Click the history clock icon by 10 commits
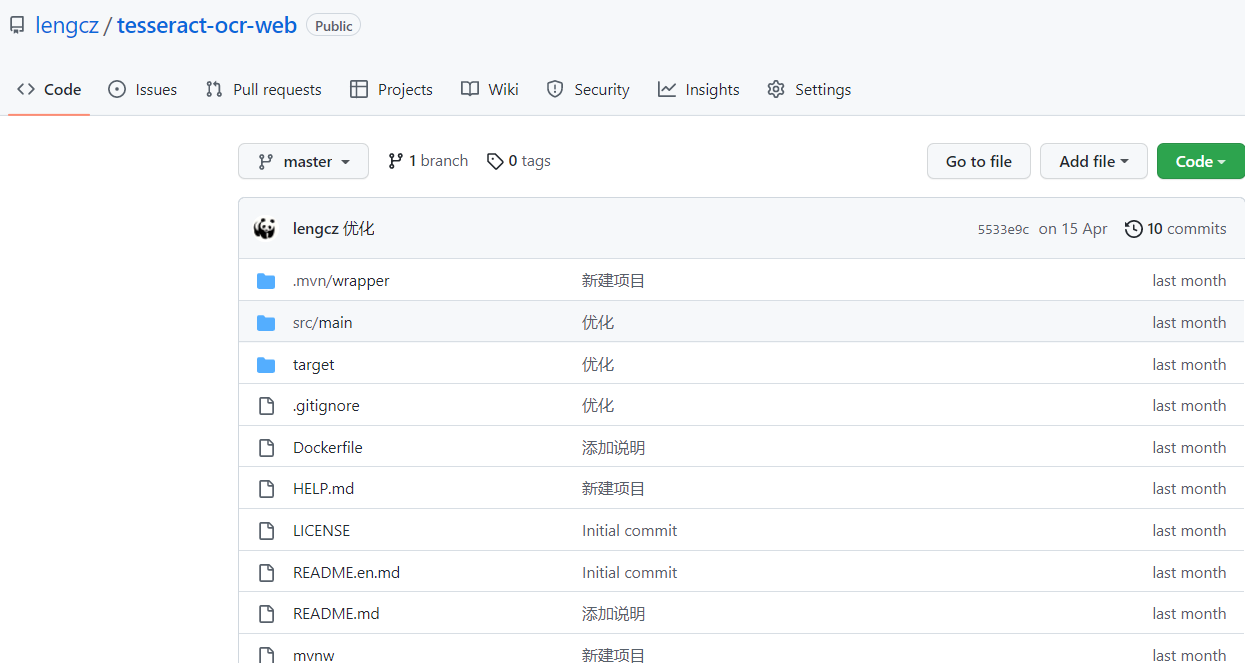This screenshot has width=1245, height=663. pyautogui.click(x=1134, y=229)
